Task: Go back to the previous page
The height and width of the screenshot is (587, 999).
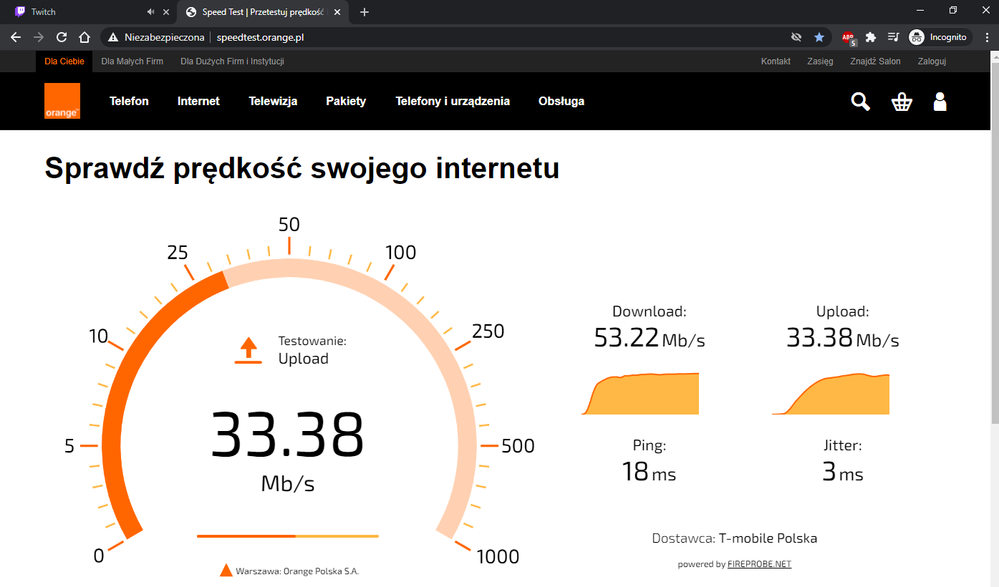Action: pyautogui.click(x=16, y=38)
